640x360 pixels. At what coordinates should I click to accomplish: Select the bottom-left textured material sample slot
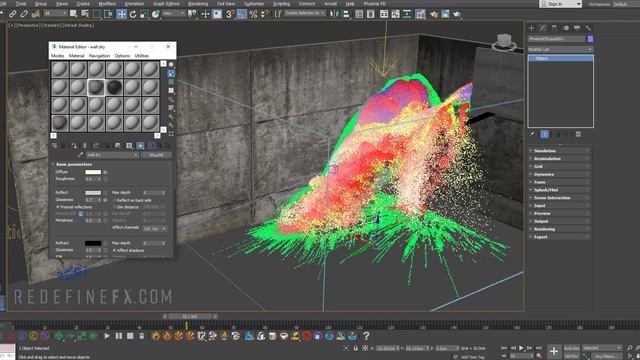(60, 123)
